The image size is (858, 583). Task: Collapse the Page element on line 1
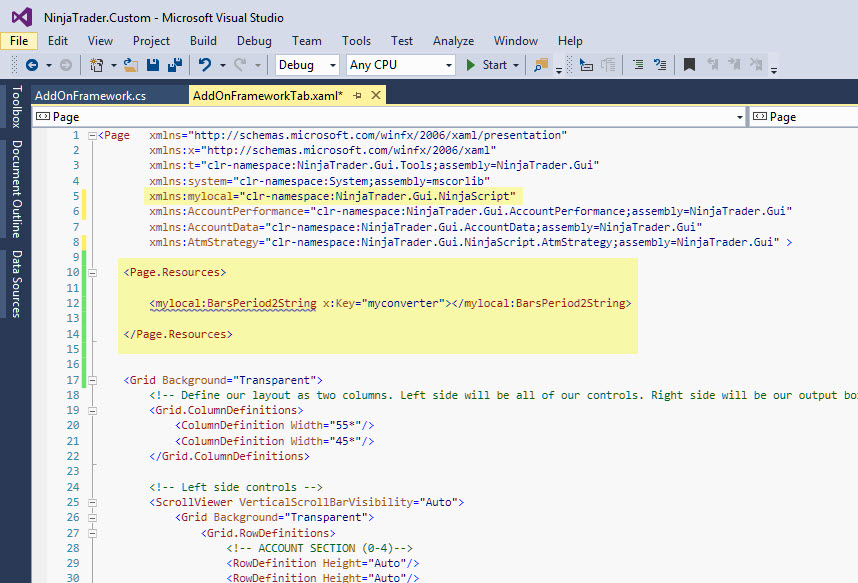92,136
